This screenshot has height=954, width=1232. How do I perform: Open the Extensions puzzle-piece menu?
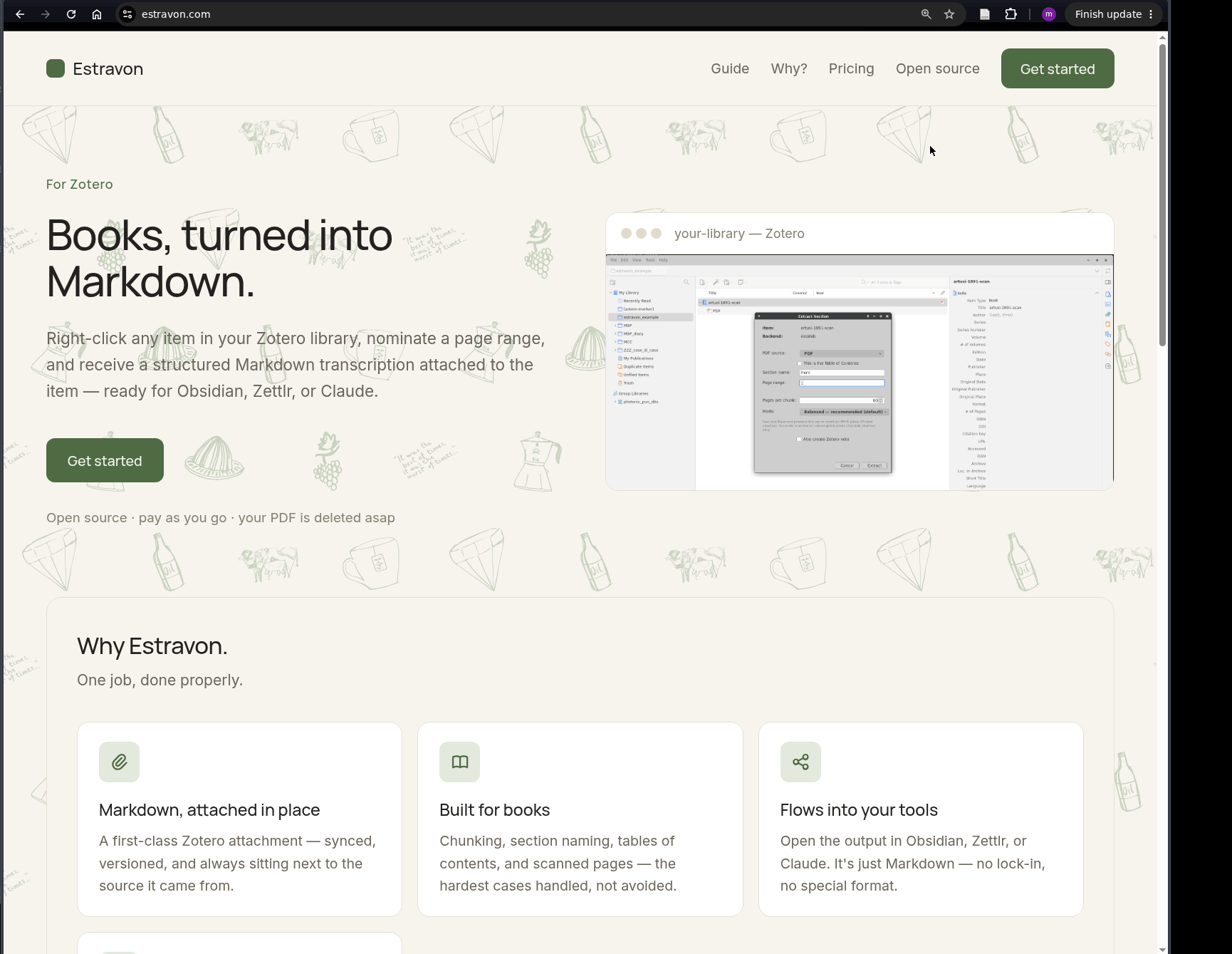(1011, 14)
